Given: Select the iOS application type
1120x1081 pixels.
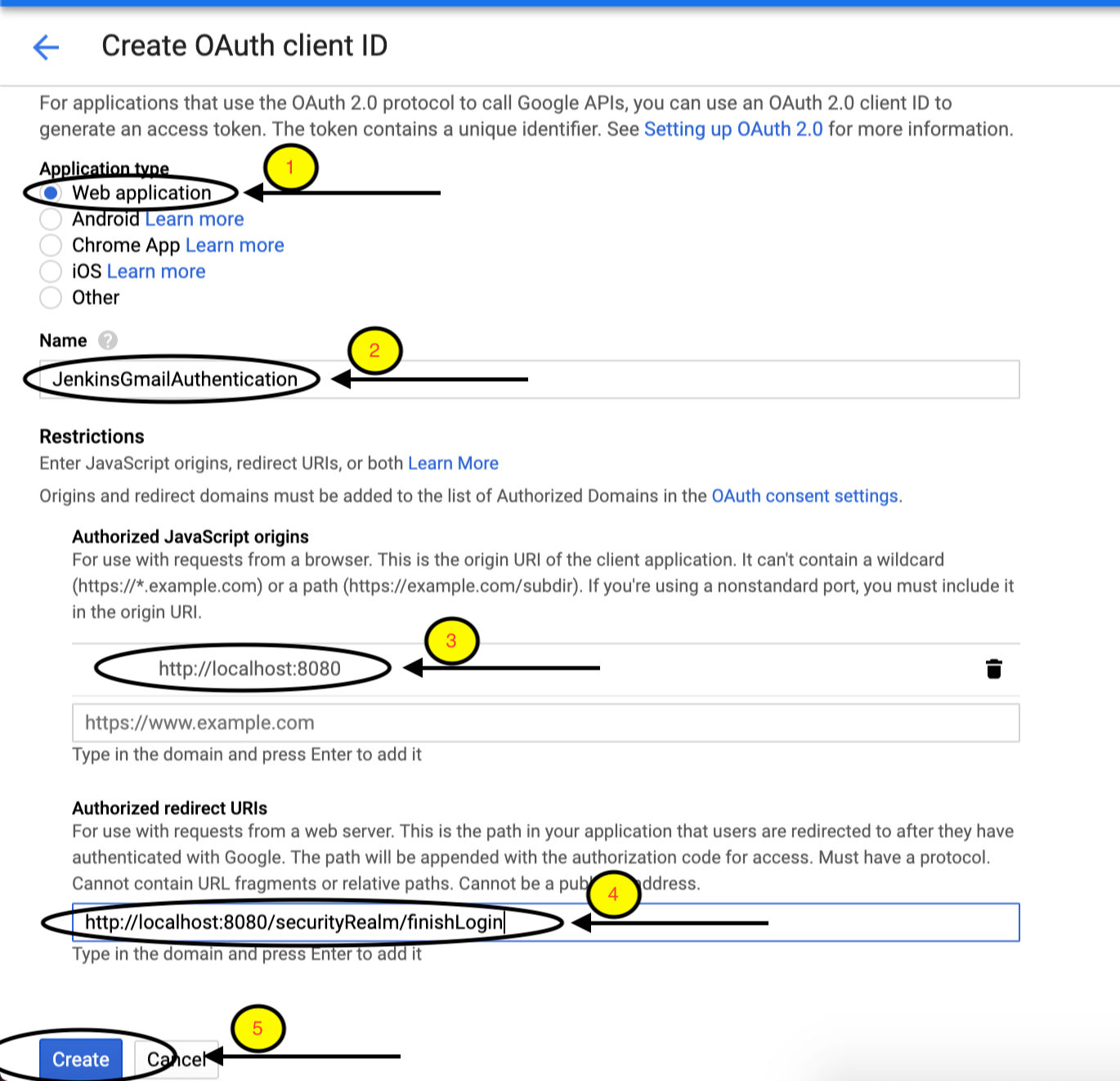Looking at the screenshot, I should coord(52,271).
